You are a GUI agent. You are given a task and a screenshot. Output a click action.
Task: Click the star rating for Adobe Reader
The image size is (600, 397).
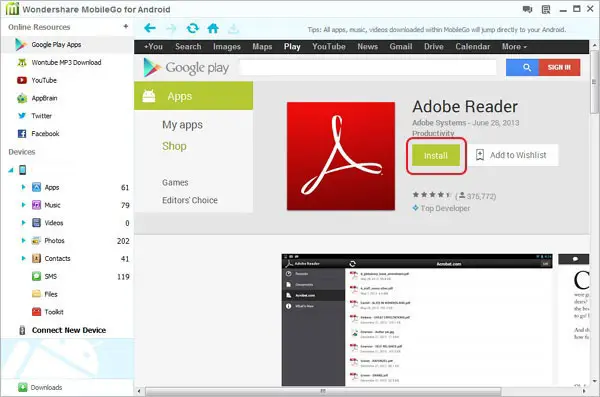click(x=432, y=195)
